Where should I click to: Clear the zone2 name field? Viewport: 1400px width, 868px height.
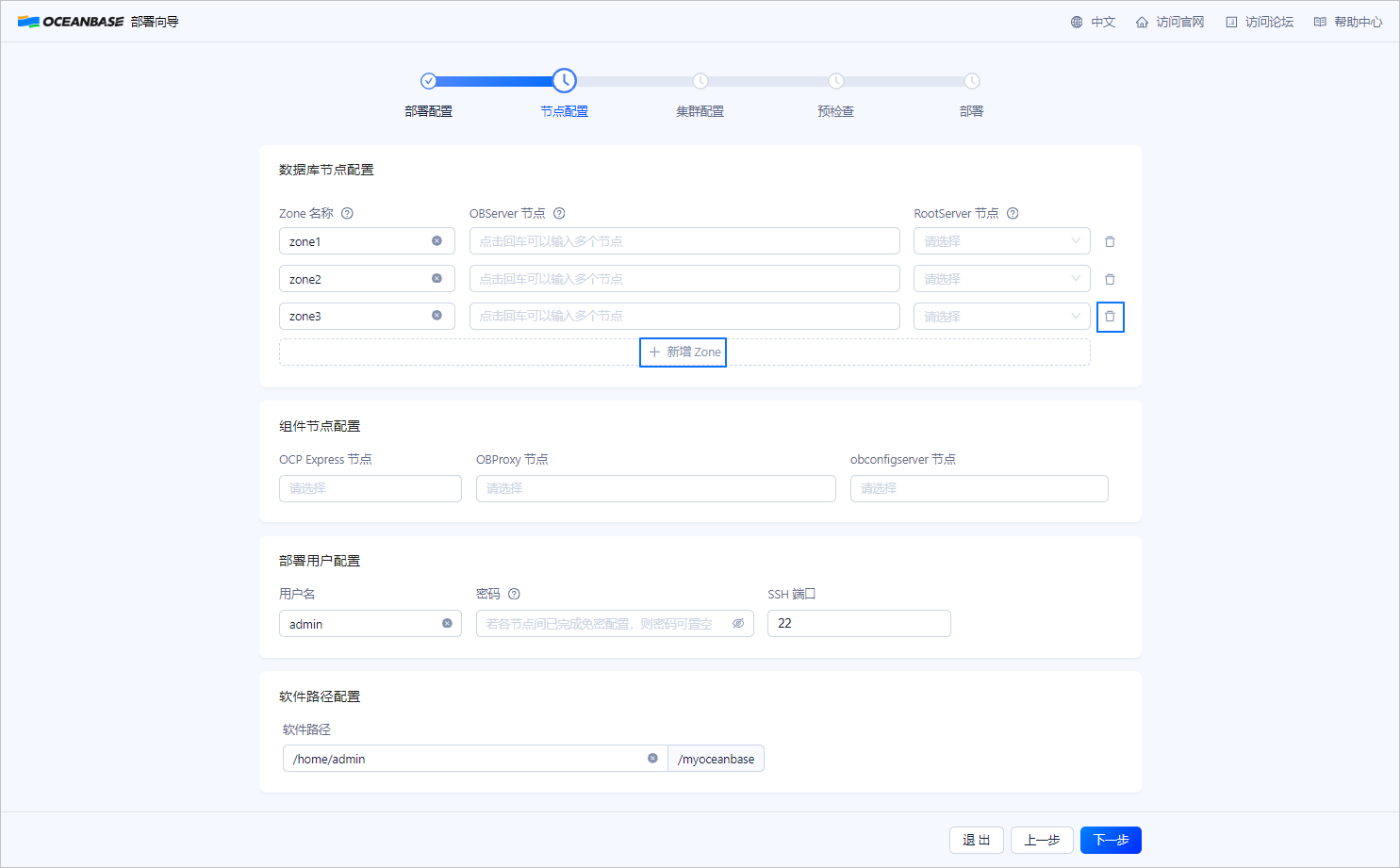(x=436, y=278)
